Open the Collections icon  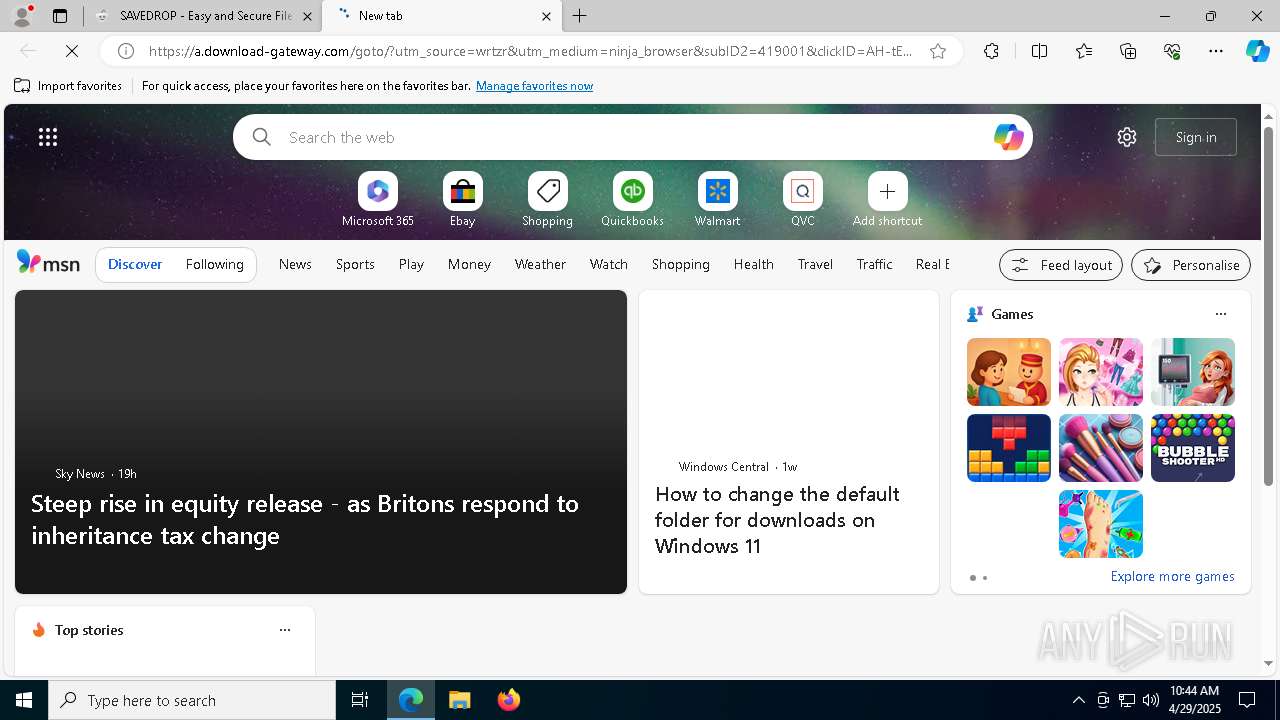point(1128,51)
